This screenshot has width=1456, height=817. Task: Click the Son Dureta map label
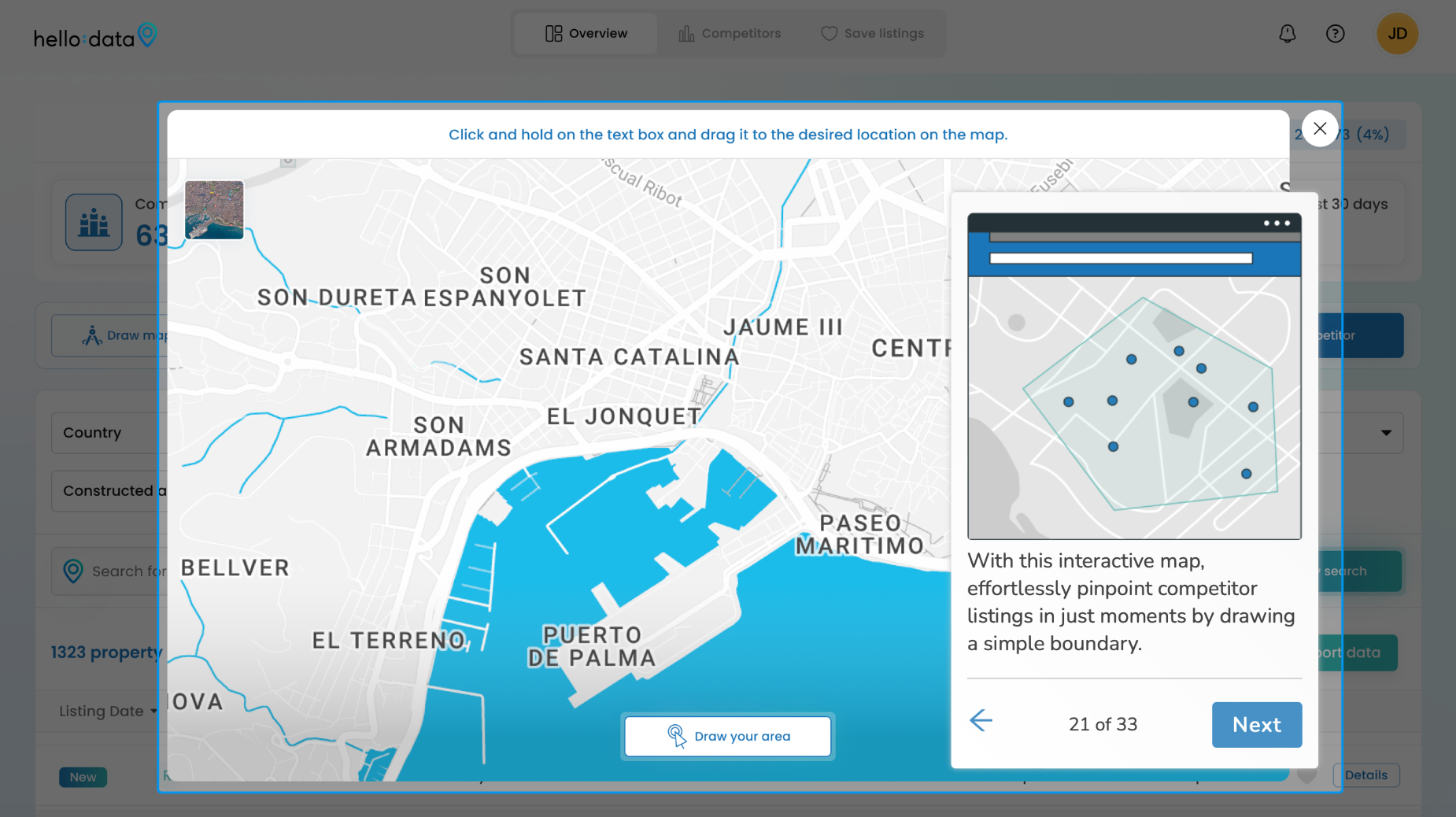point(337,298)
